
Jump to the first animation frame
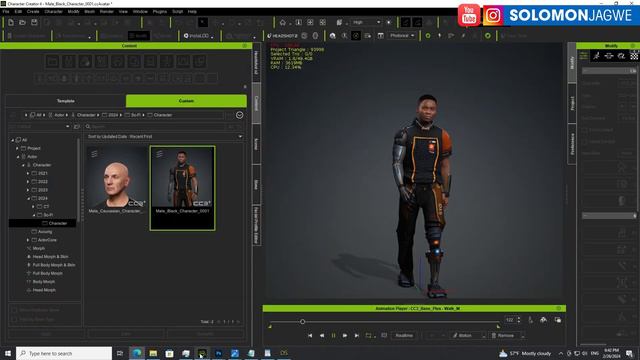(x=310, y=336)
